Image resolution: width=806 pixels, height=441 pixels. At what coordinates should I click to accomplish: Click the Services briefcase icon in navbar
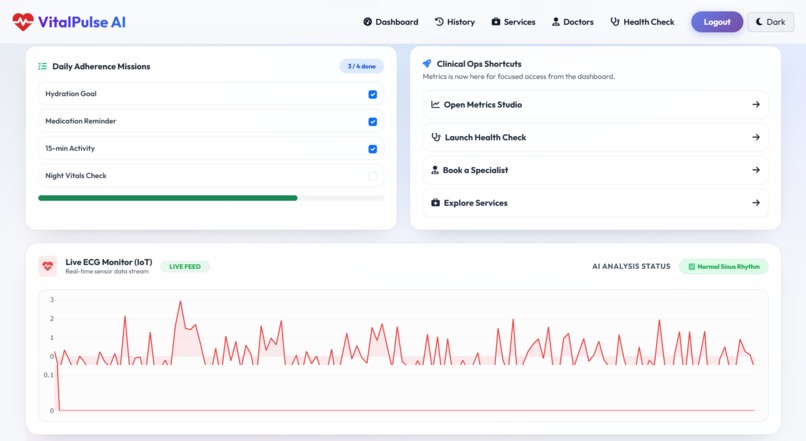click(496, 22)
